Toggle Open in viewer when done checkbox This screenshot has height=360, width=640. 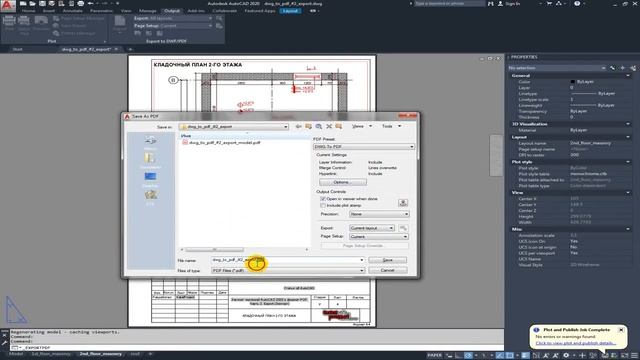pos(323,199)
